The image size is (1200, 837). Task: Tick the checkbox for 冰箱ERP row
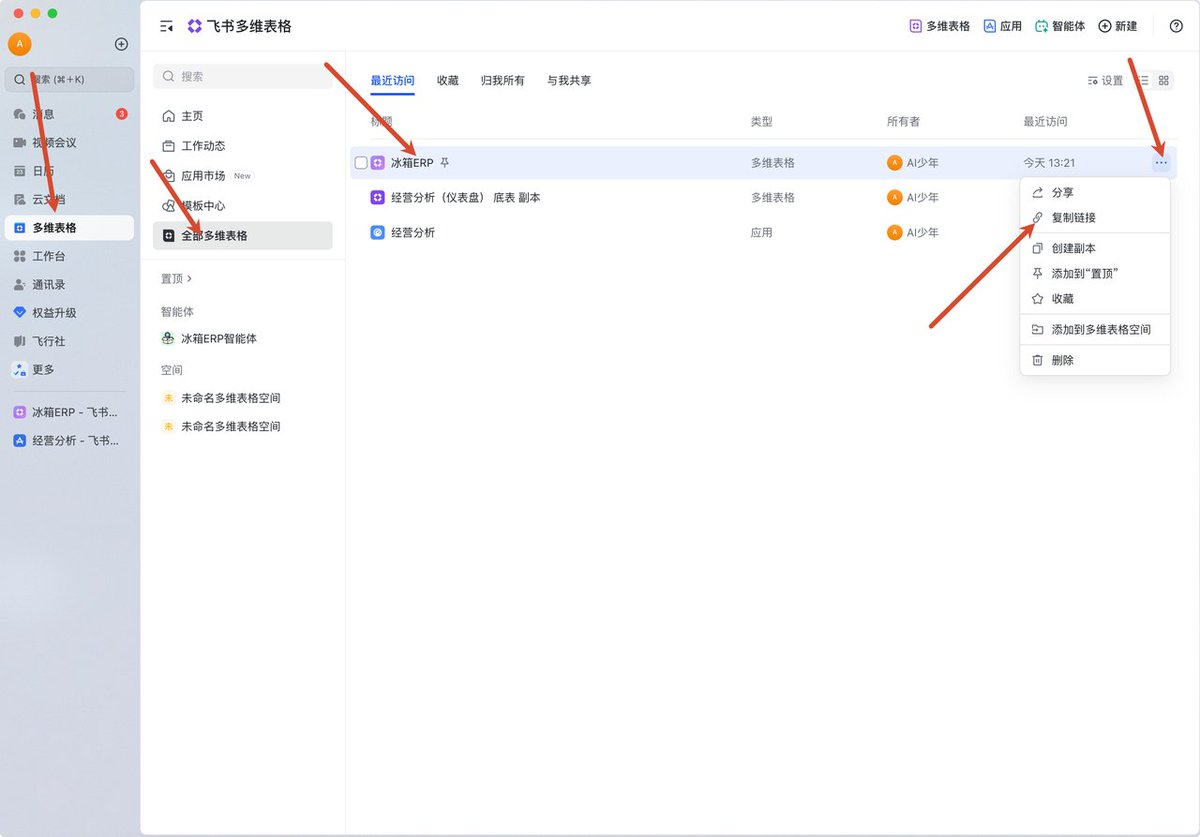point(361,163)
